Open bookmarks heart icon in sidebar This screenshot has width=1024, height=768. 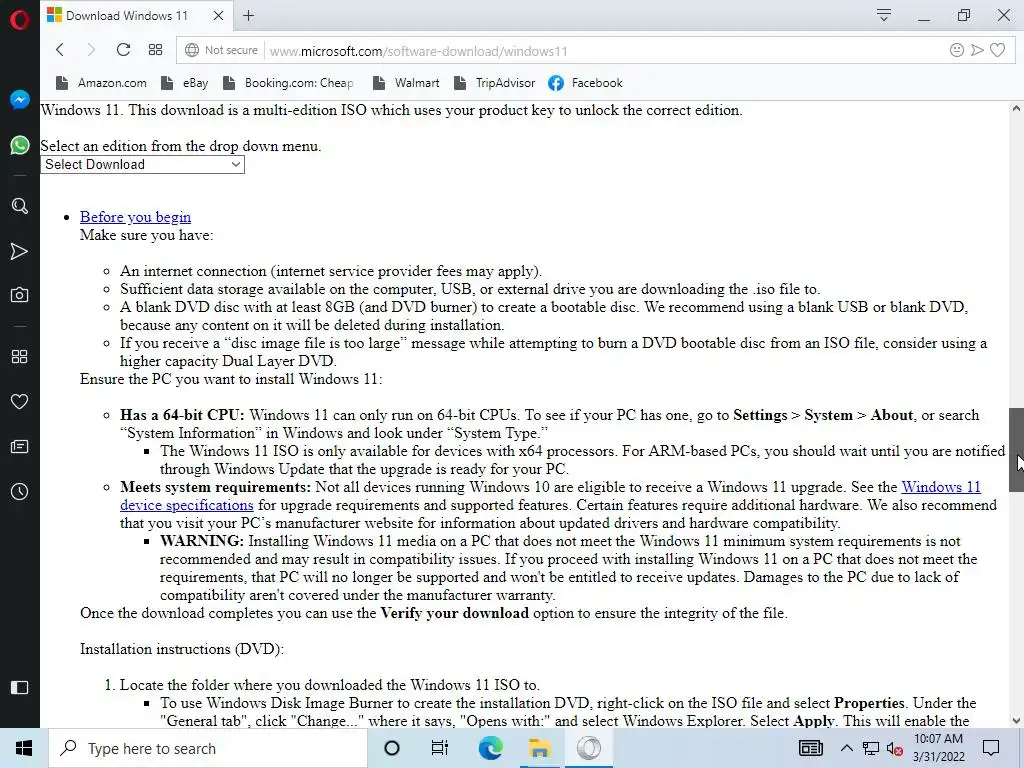20,402
